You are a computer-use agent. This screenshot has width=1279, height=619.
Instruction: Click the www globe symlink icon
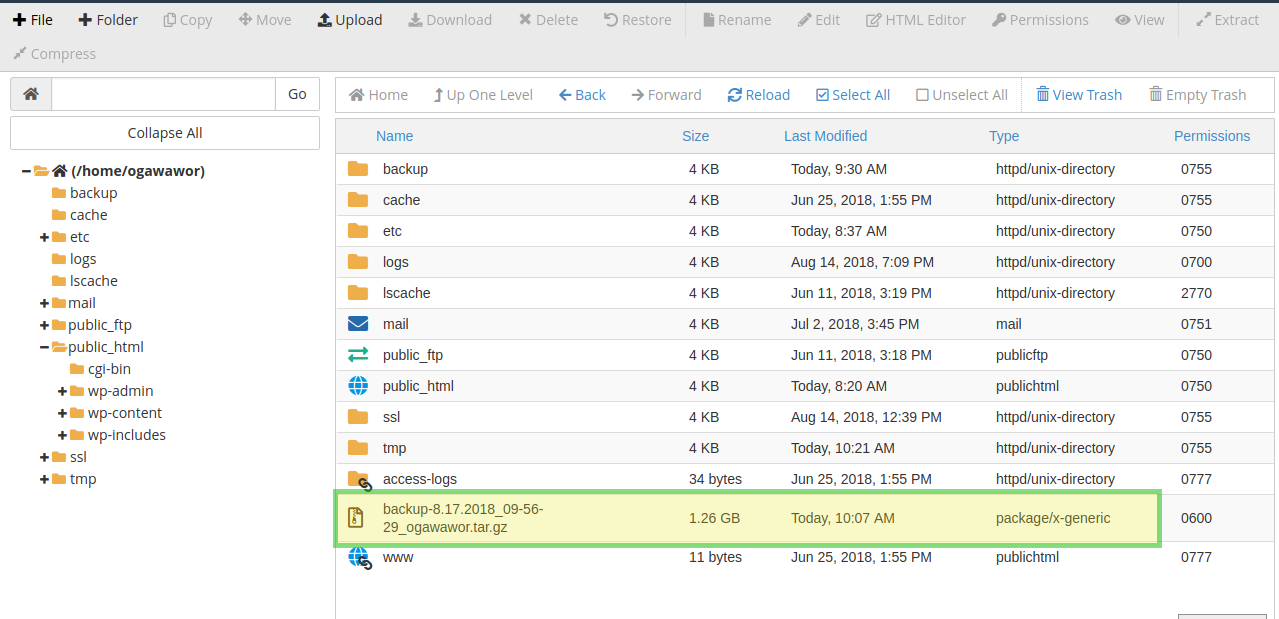[359, 558]
